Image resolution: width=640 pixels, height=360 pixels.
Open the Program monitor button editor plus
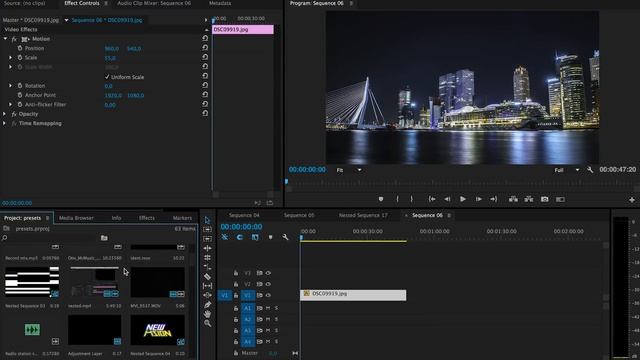coord(632,200)
